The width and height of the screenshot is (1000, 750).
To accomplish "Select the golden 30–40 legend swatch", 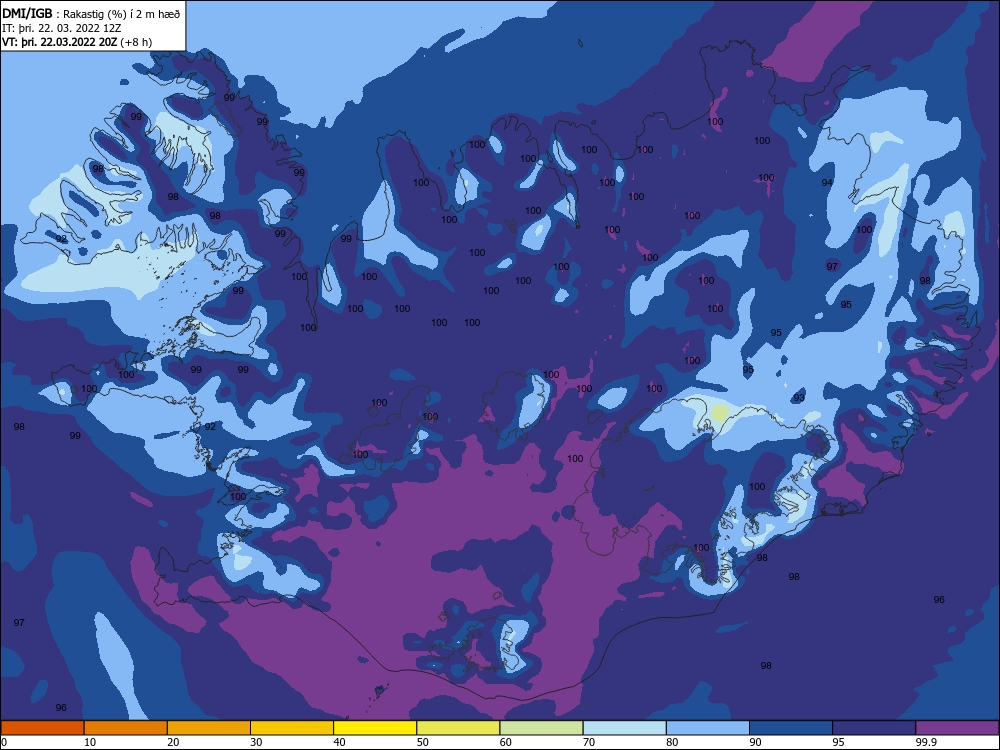I will (x=292, y=728).
